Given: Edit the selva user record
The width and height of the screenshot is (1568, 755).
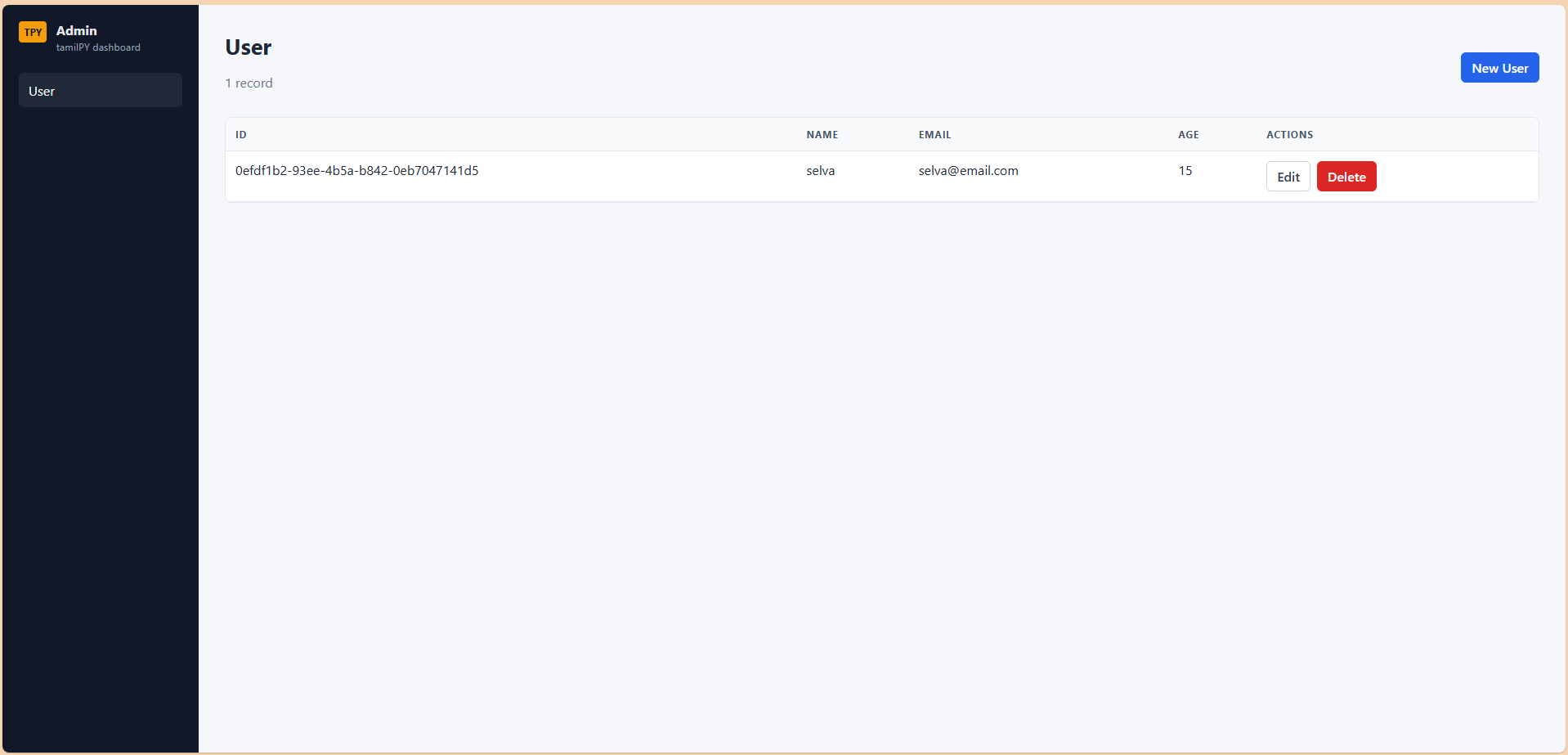Looking at the screenshot, I should (x=1288, y=177).
